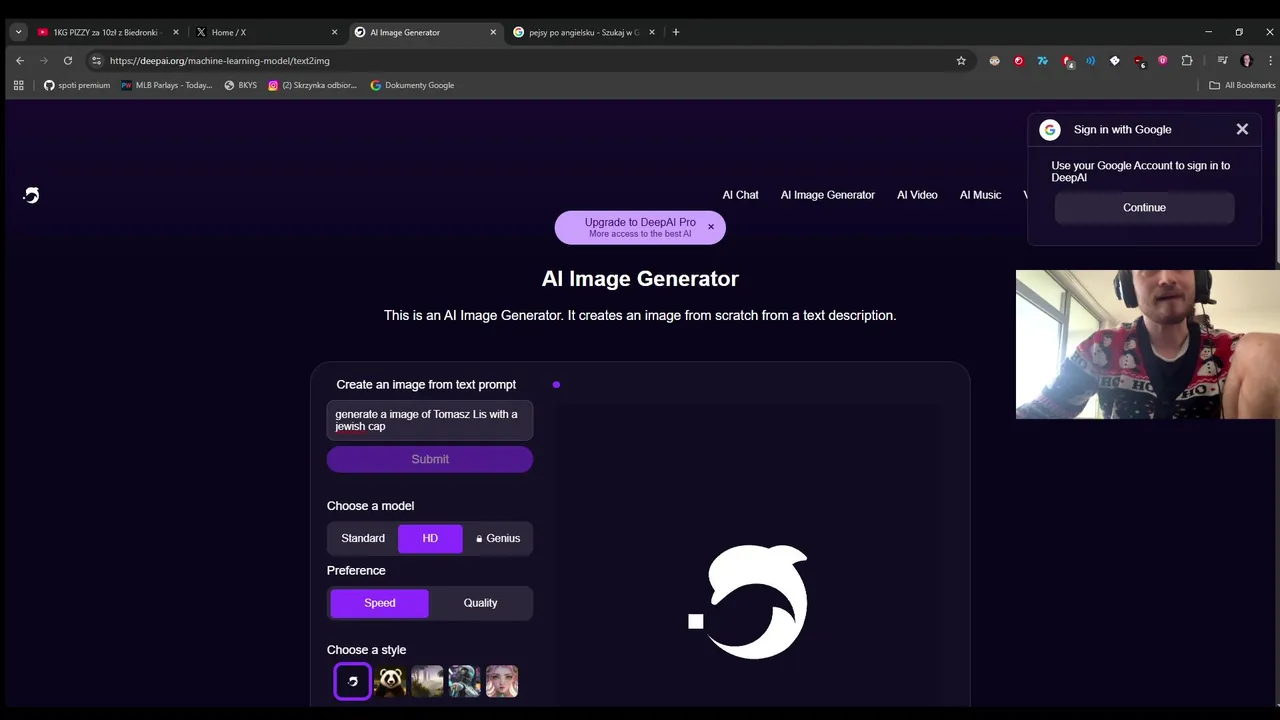This screenshot has width=1280, height=720.
Task: Open the red circular extension icon
Action: 1019,60
